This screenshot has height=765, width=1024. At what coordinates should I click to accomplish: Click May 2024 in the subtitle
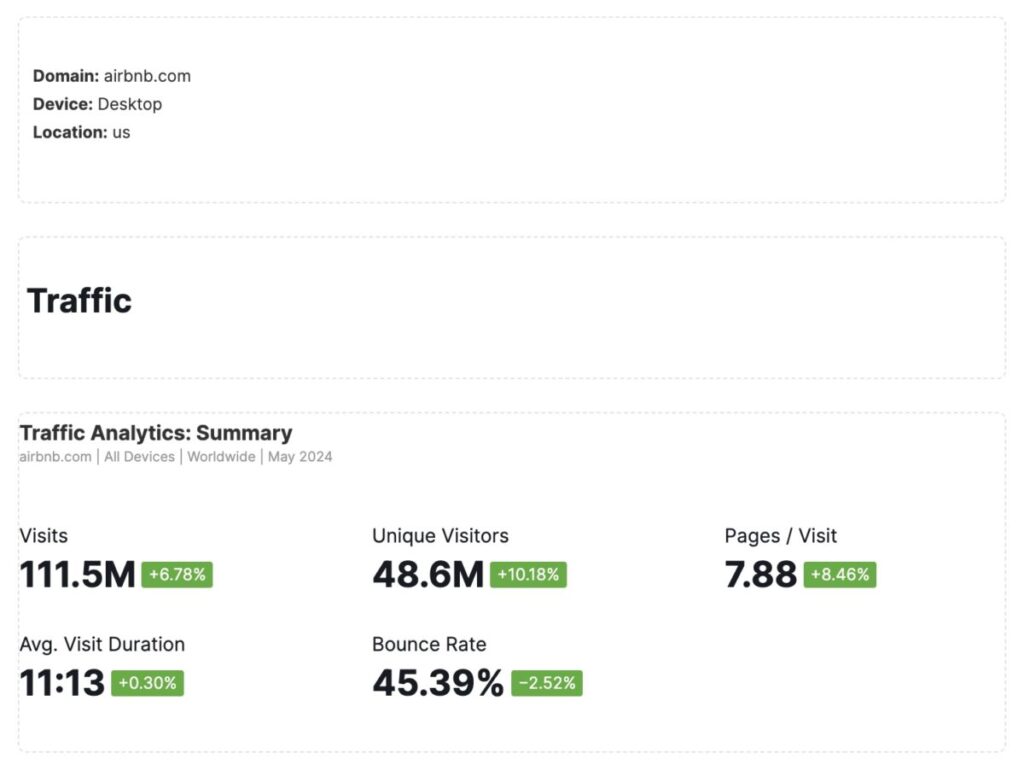coord(300,457)
